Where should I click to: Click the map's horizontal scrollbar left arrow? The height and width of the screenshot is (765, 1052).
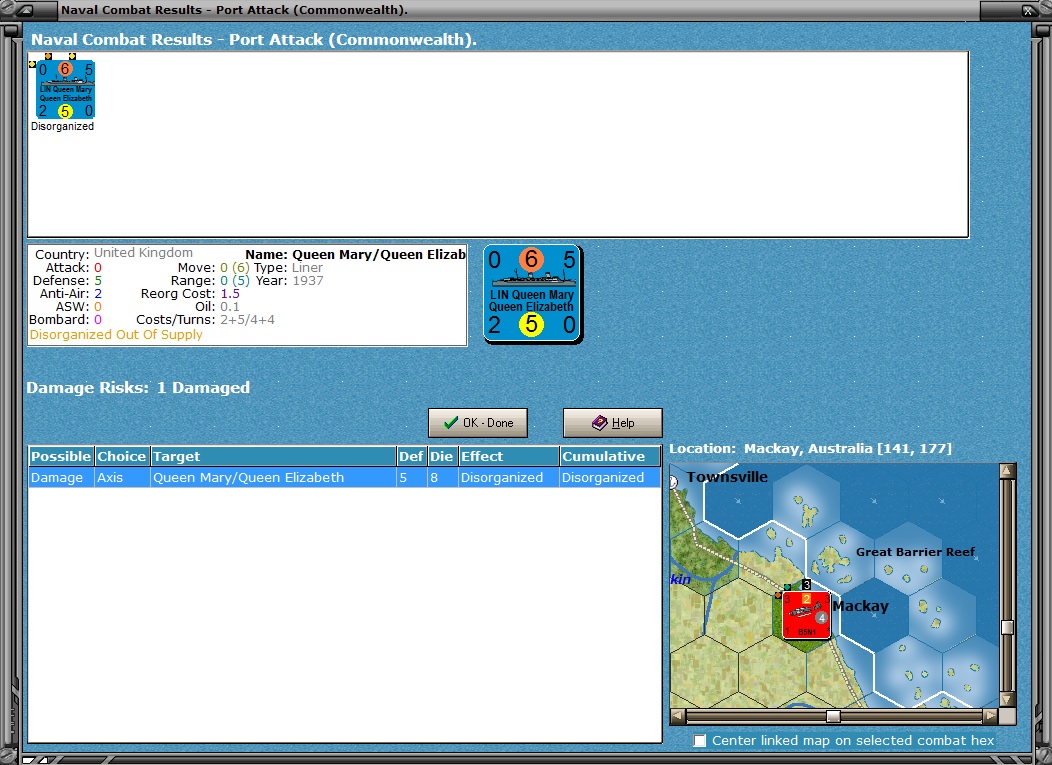tap(677, 716)
